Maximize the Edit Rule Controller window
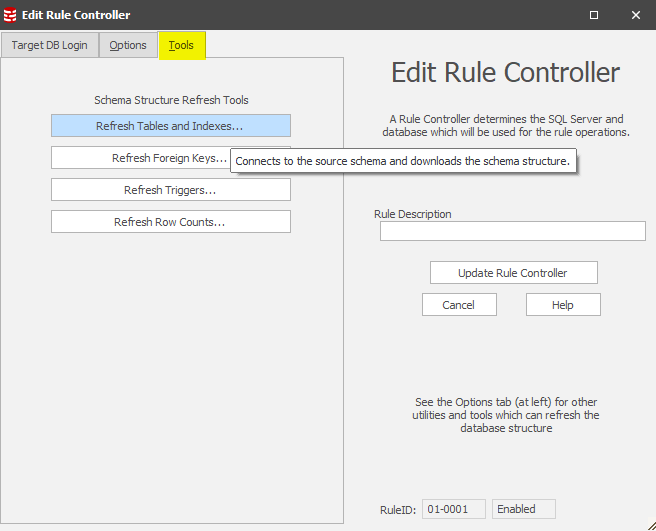This screenshot has height=531, width=656. [x=594, y=15]
